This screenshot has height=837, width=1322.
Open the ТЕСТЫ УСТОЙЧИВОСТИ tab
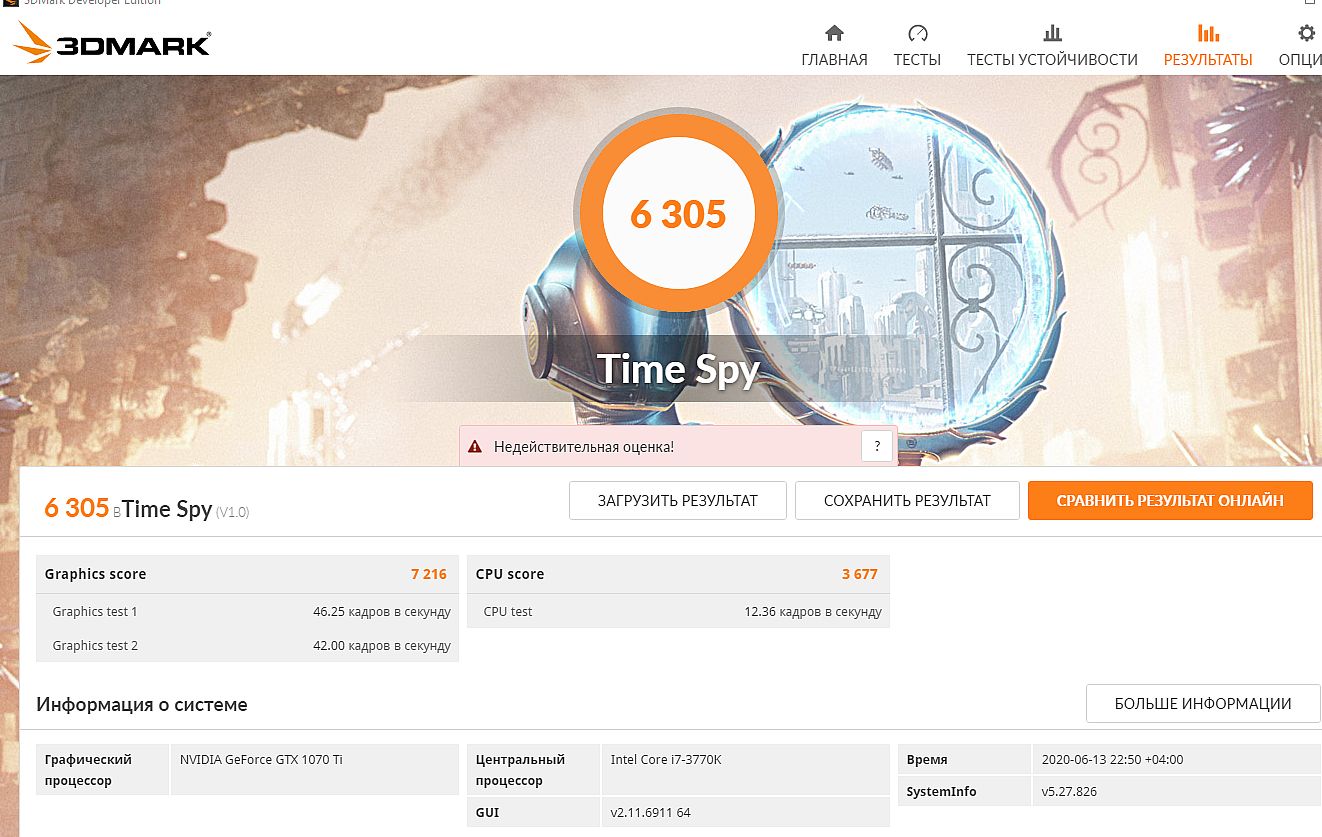[x=1052, y=60]
